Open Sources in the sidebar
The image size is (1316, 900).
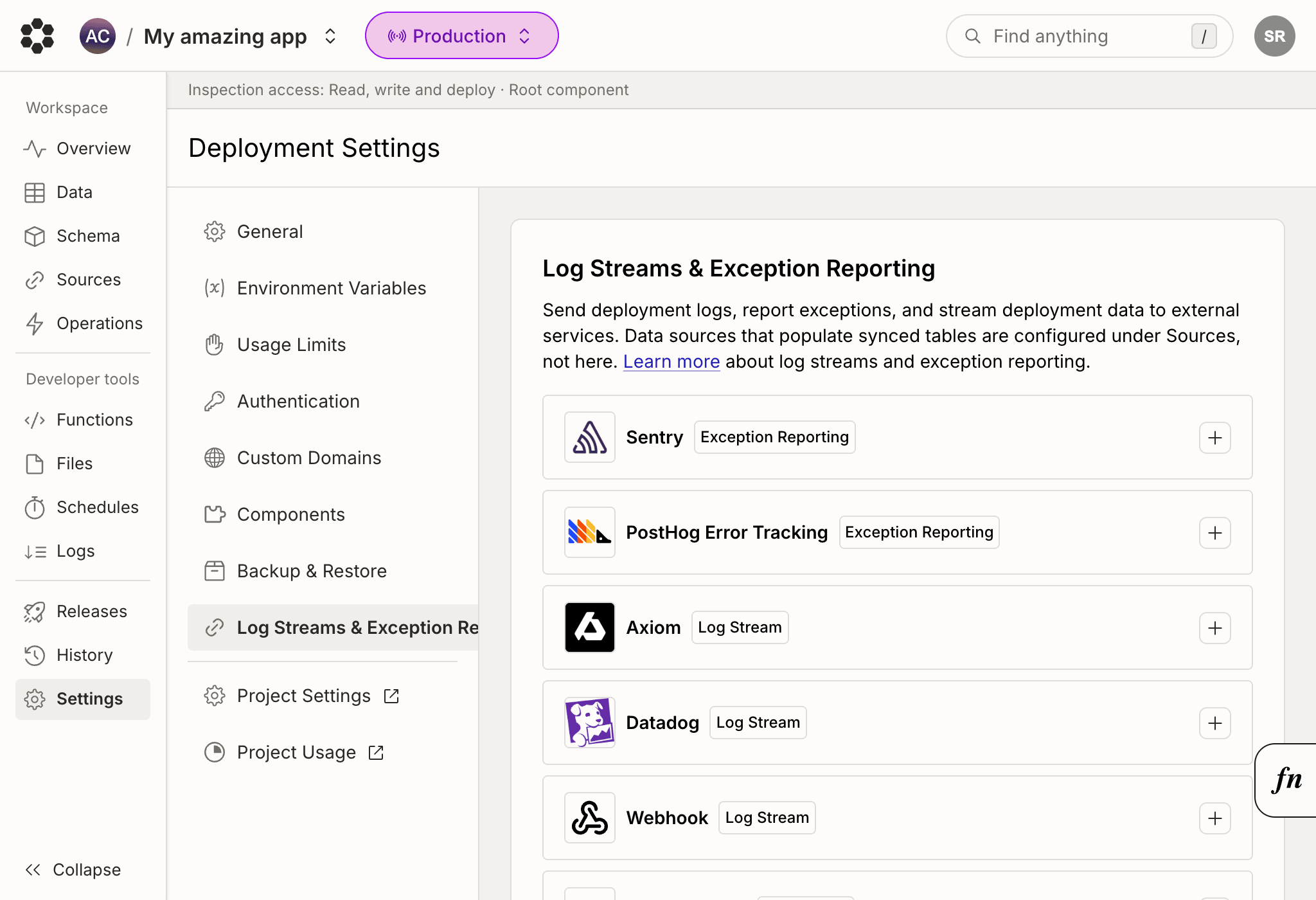point(83,280)
